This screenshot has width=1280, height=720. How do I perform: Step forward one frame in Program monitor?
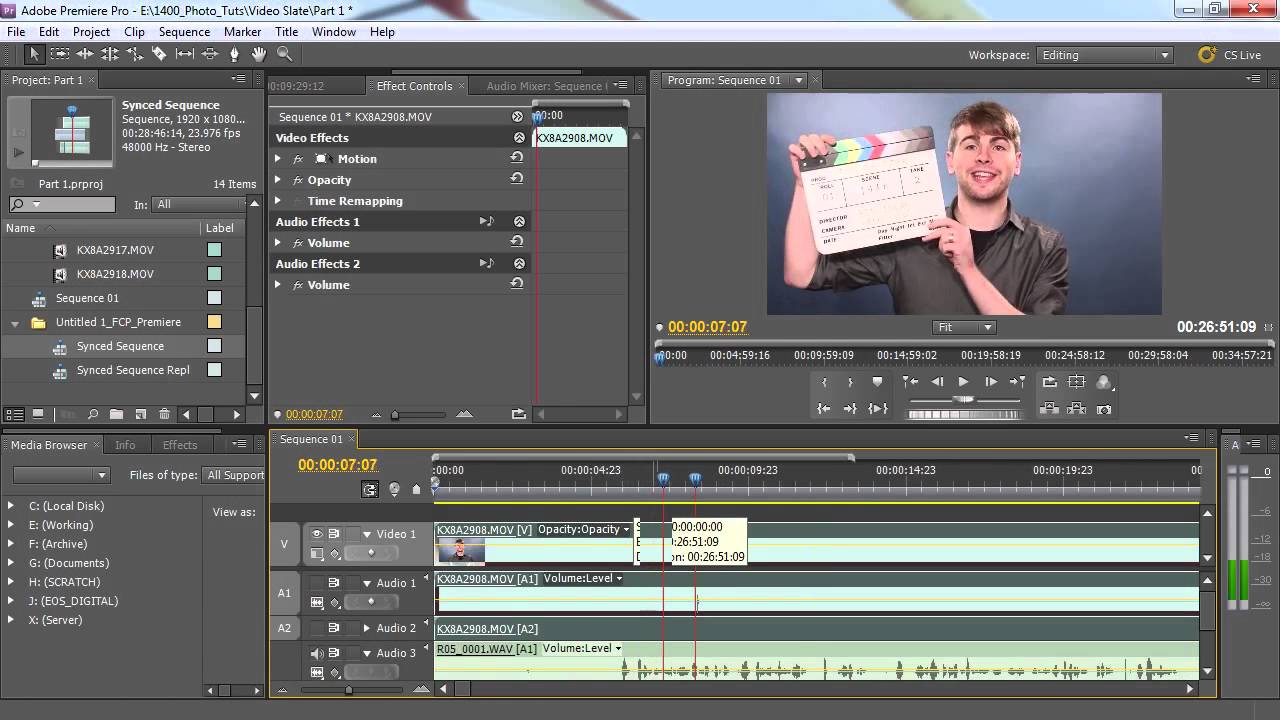click(x=990, y=382)
